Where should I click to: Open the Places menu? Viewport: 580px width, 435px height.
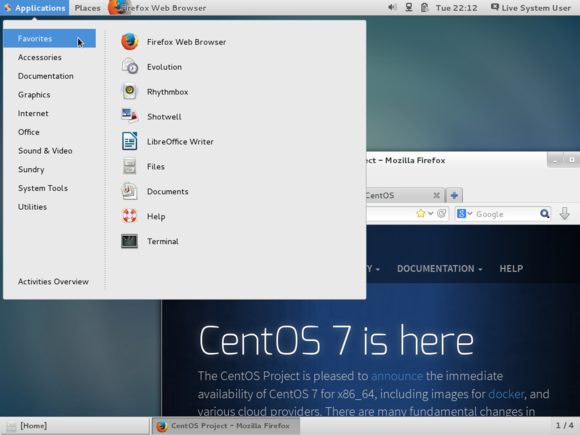tap(87, 8)
